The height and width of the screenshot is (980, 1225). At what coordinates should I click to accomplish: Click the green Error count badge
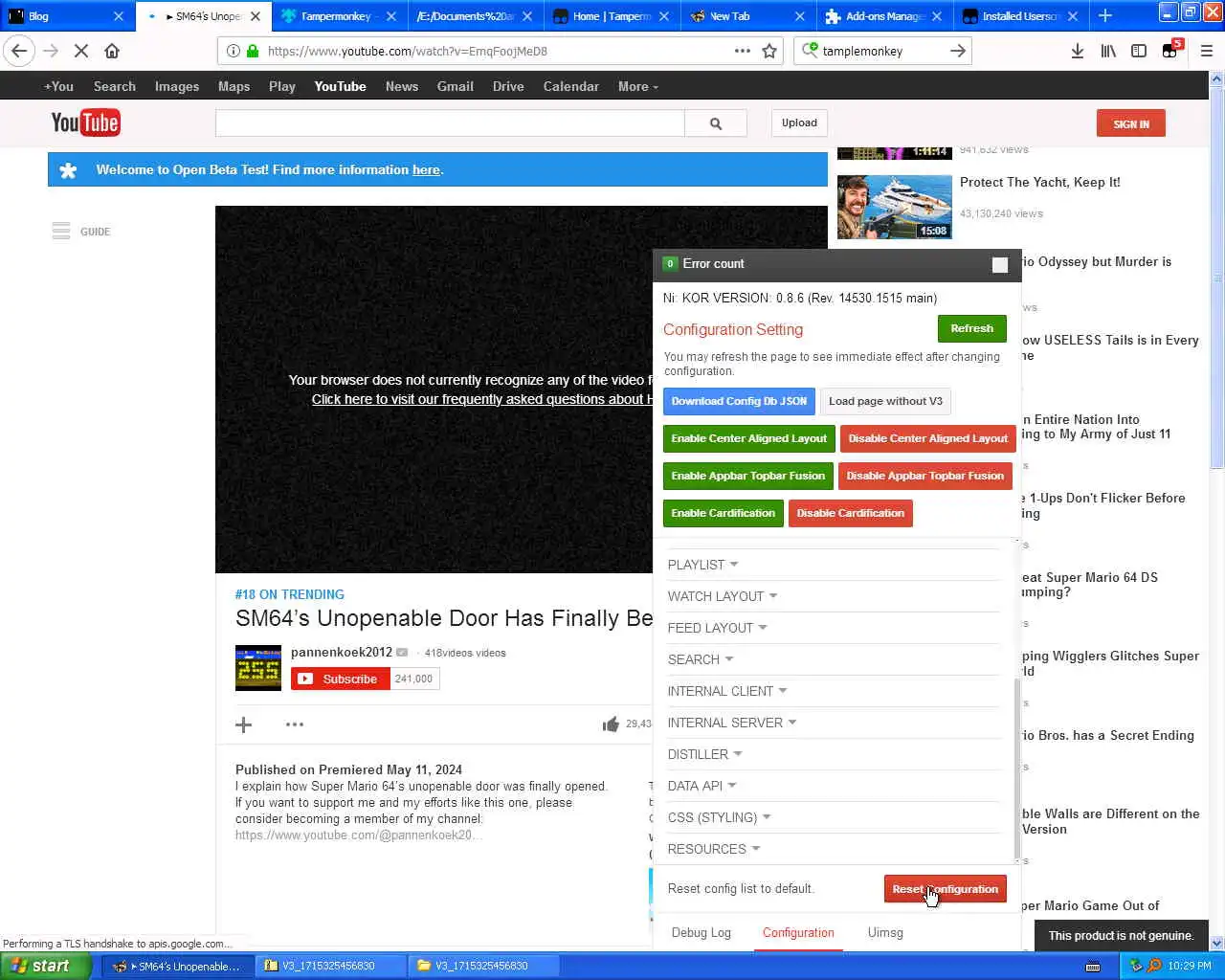[x=670, y=263]
